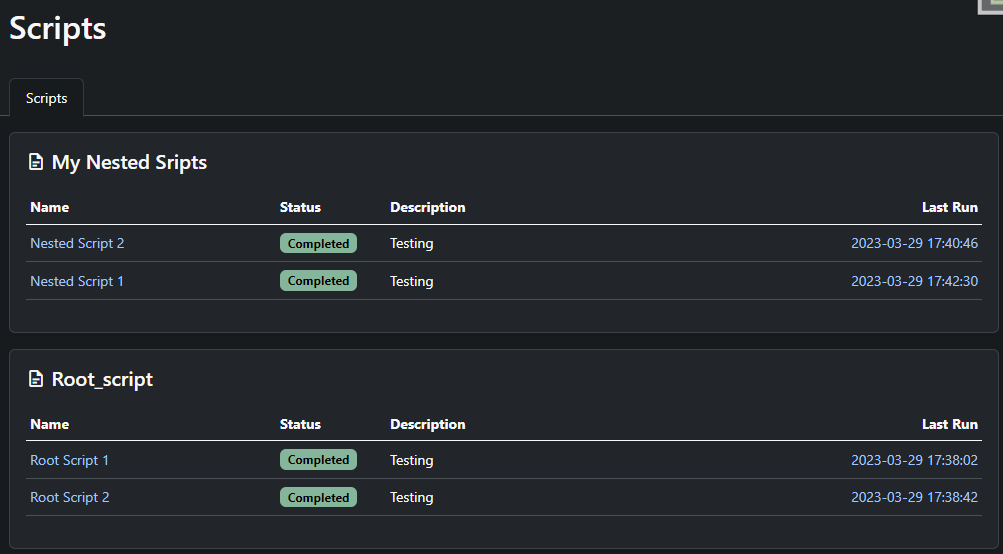Click Completed badge for Root Script 1
The image size is (1003, 554).
318,460
